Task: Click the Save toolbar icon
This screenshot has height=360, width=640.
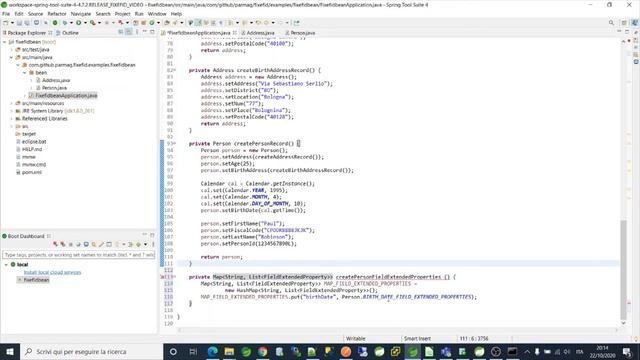Action: (19, 23)
